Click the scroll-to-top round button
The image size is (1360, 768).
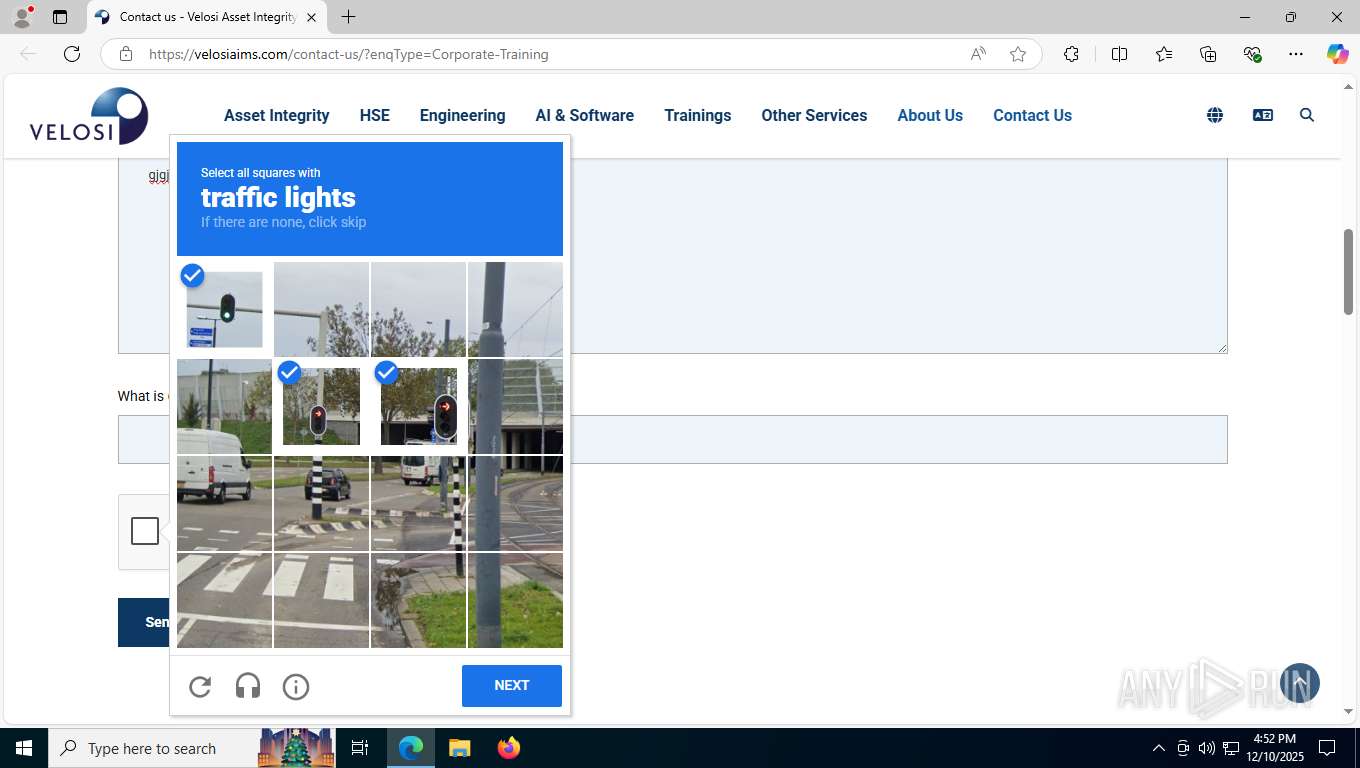1300,683
